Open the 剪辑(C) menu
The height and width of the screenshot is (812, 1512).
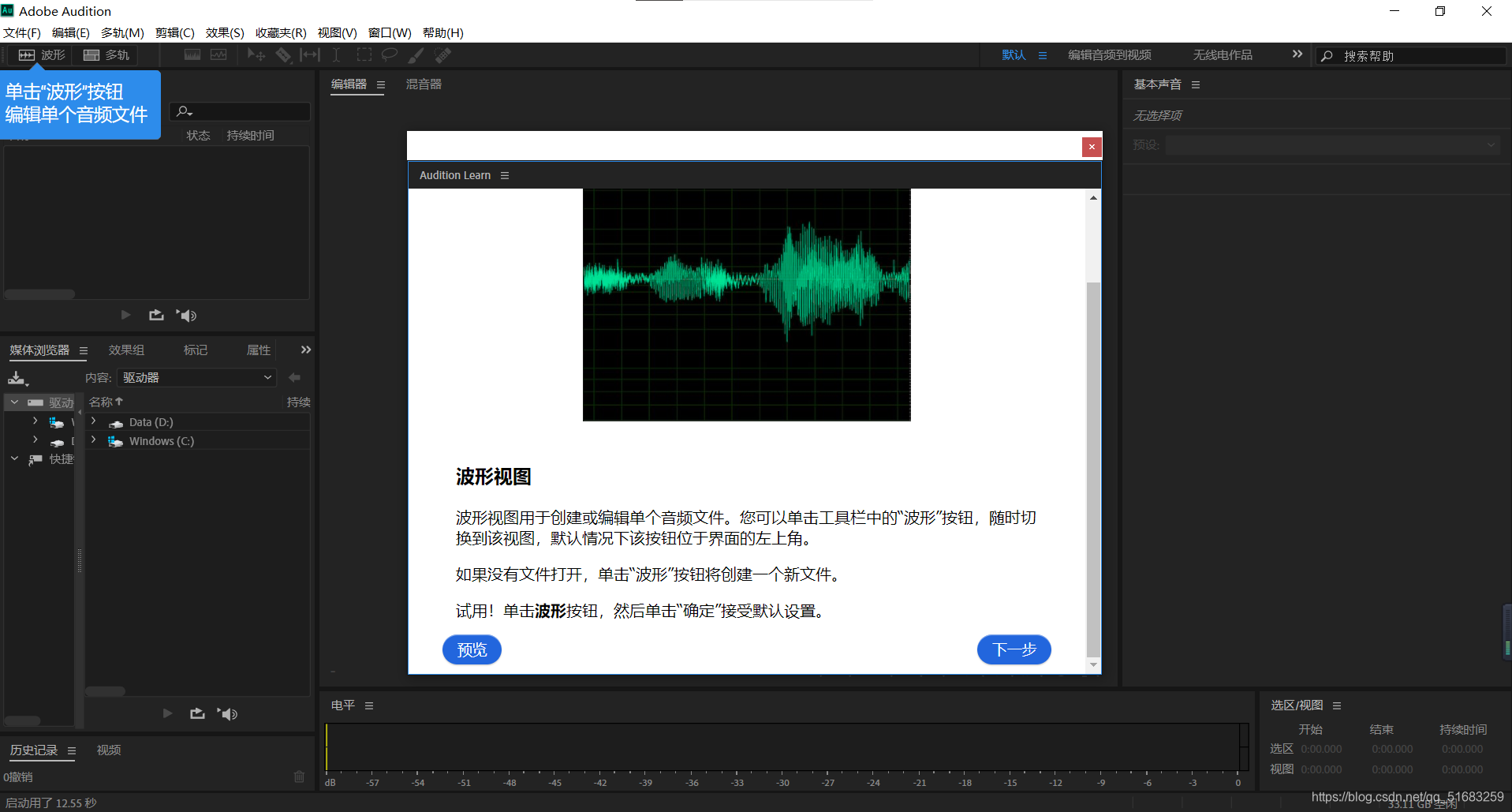point(175,33)
